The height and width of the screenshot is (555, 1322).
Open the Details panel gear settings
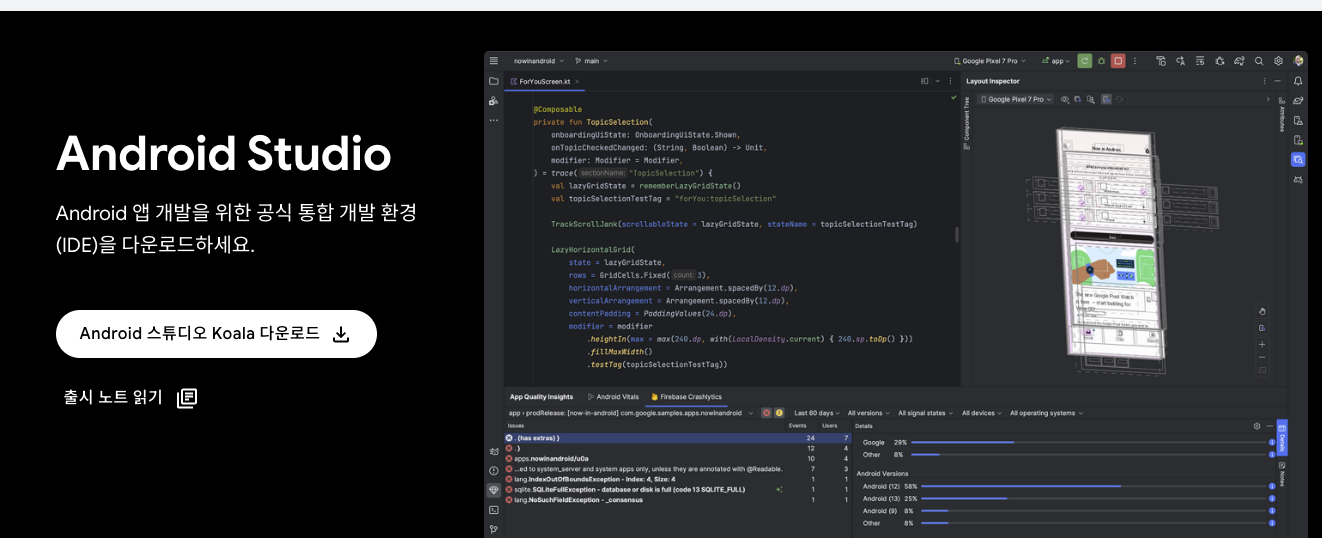tap(1257, 426)
